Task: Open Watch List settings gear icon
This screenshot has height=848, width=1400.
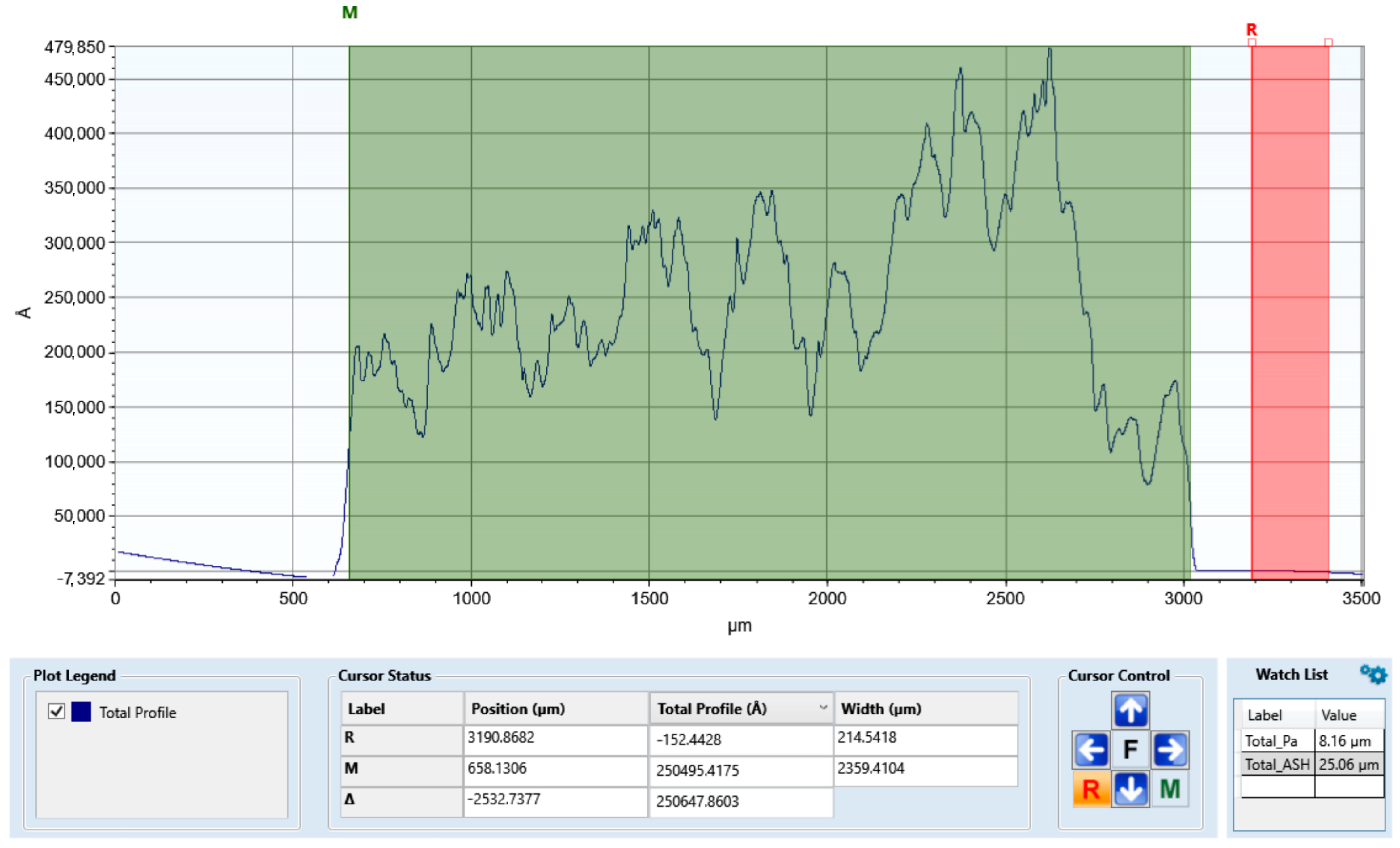Action: pyautogui.click(x=1373, y=674)
